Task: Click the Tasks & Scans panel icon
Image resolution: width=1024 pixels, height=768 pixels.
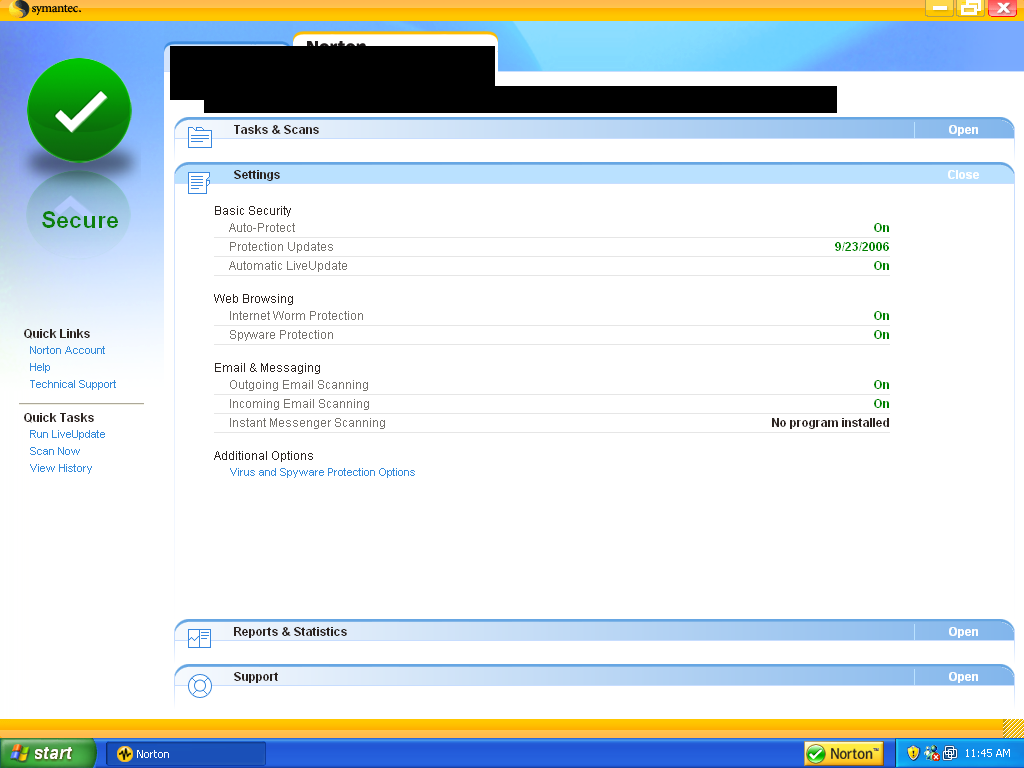Action: tap(200, 137)
